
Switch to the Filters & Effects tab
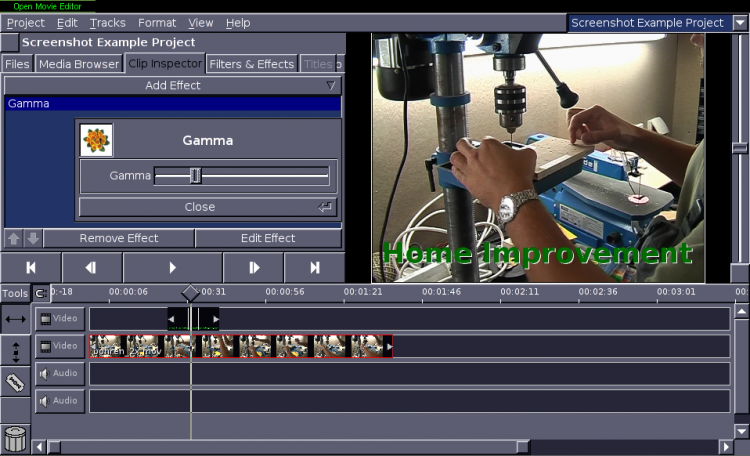click(x=252, y=64)
